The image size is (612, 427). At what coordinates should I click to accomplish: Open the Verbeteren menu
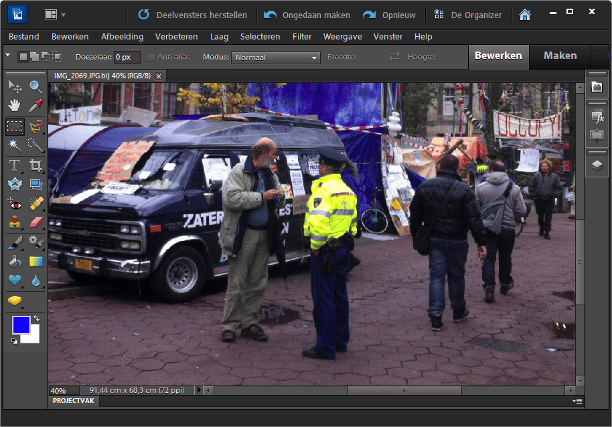click(x=176, y=36)
